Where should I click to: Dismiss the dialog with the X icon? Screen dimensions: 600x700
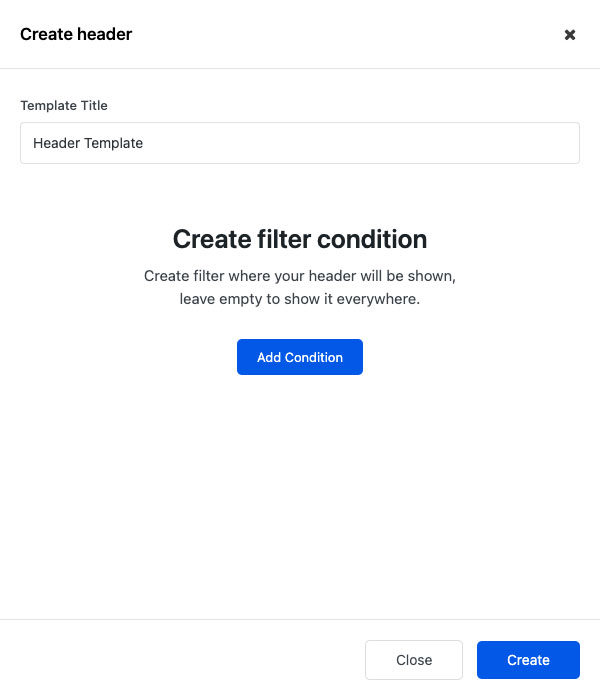(570, 35)
